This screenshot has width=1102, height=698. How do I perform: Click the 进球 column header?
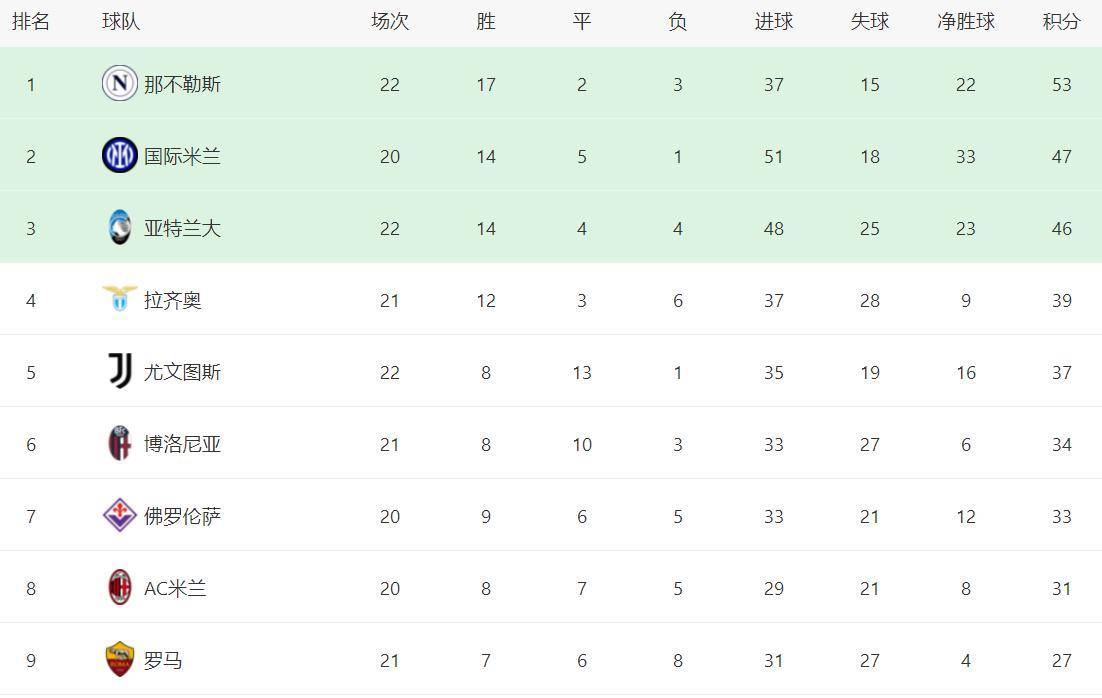773,22
